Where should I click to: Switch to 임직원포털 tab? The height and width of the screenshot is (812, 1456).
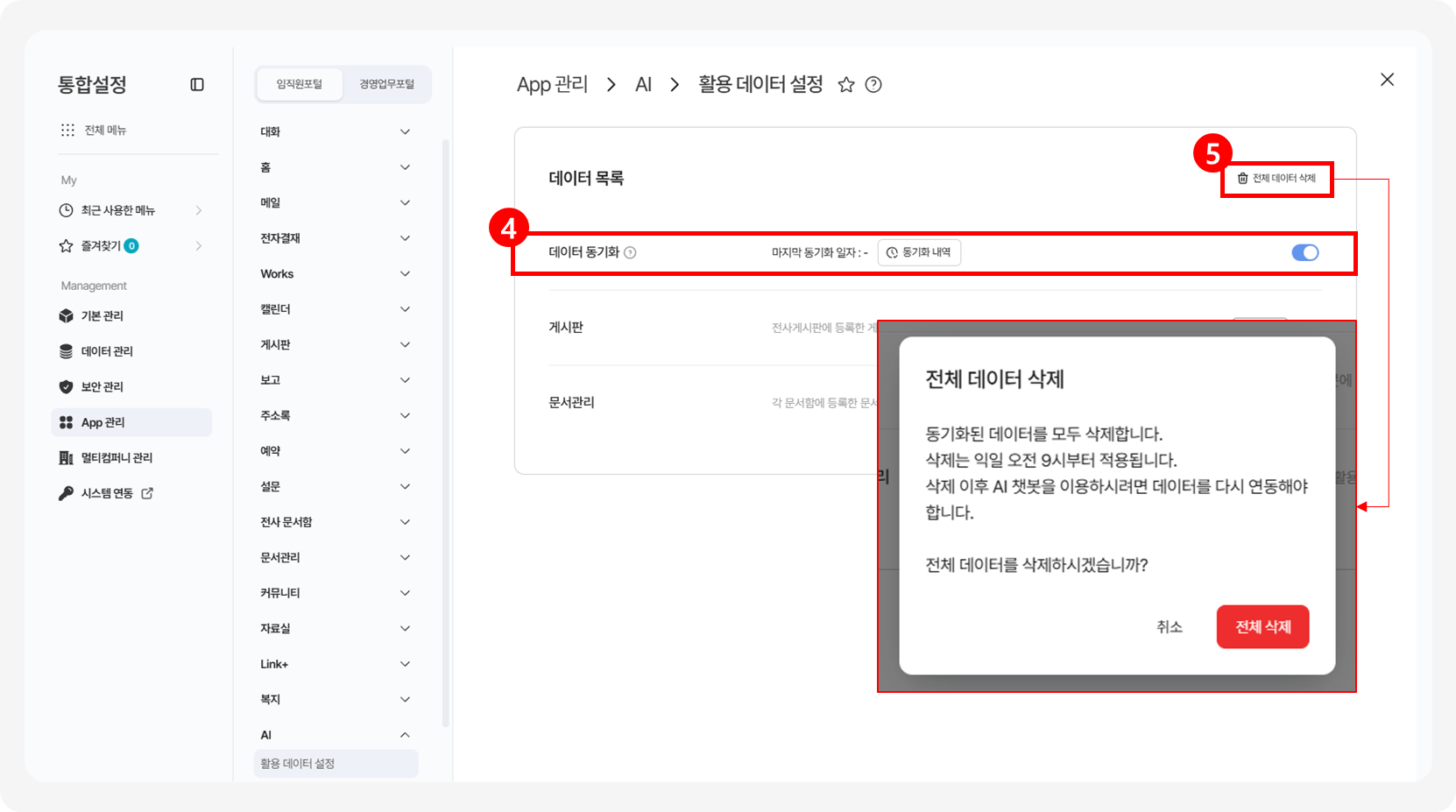pos(300,85)
